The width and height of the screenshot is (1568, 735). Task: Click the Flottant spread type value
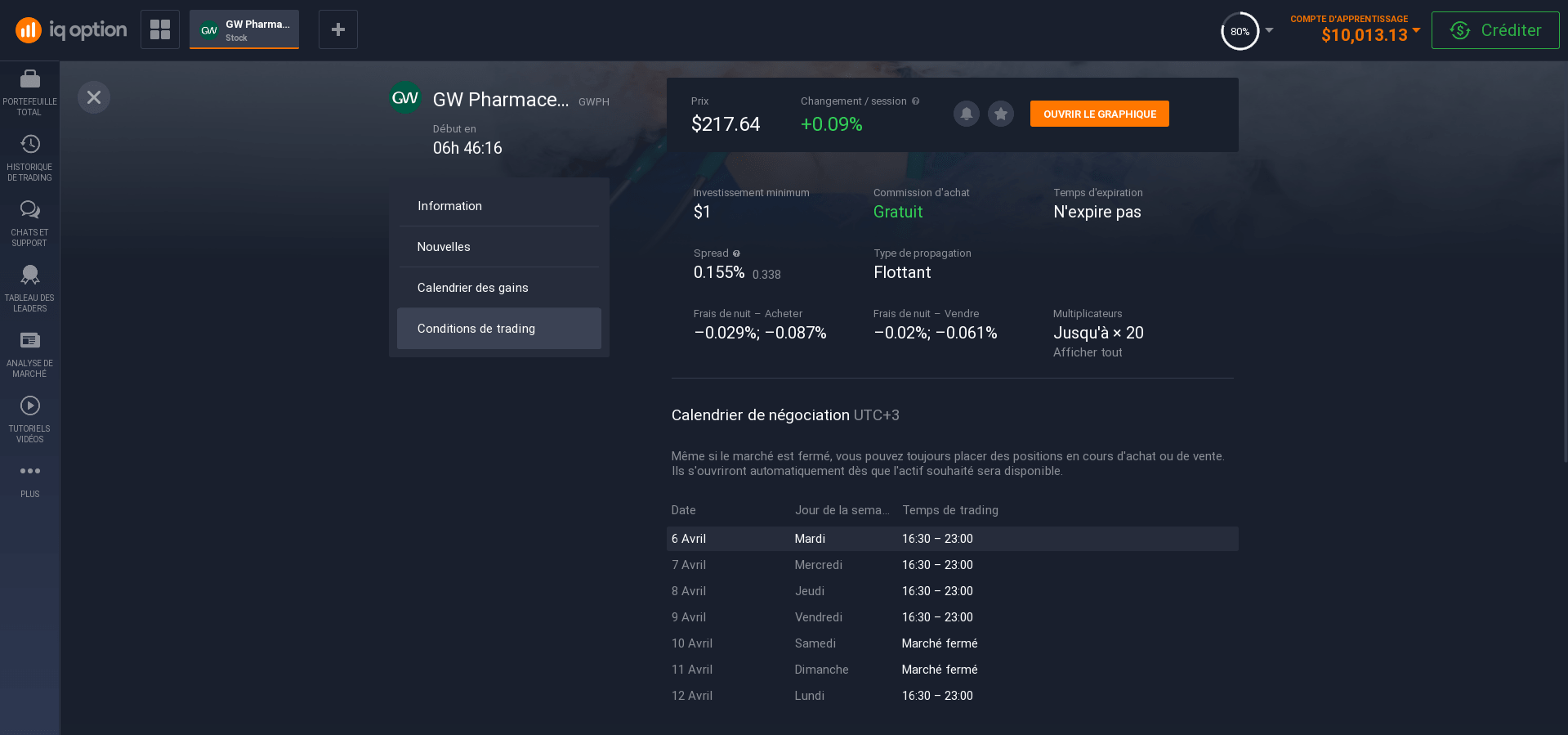click(x=902, y=272)
